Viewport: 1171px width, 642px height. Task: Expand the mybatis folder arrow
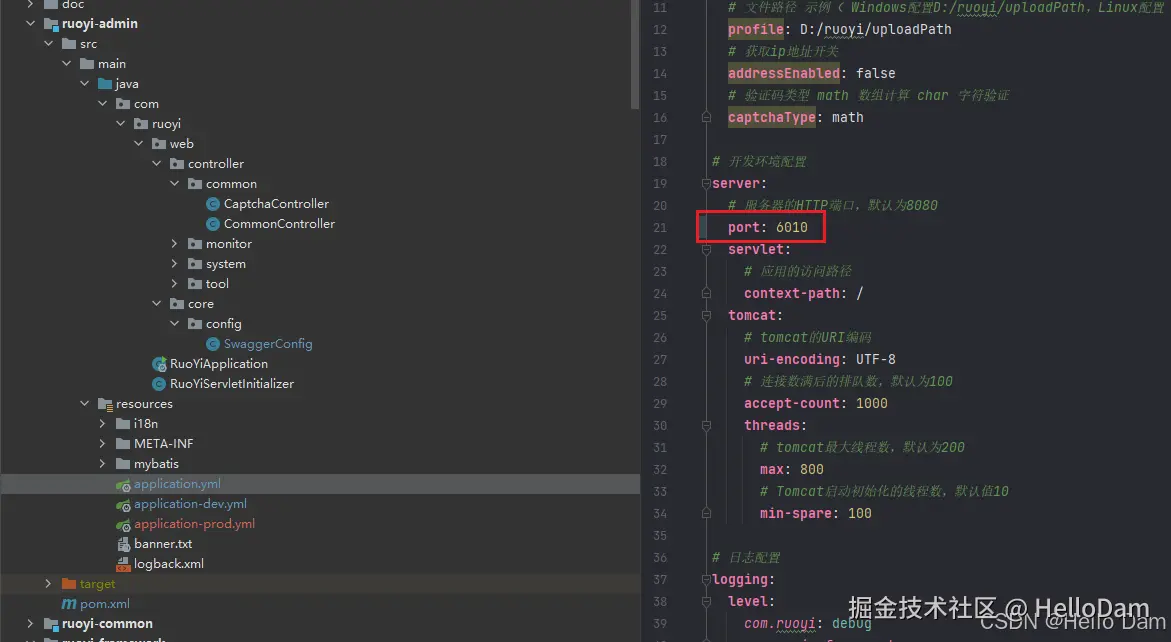(x=102, y=464)
